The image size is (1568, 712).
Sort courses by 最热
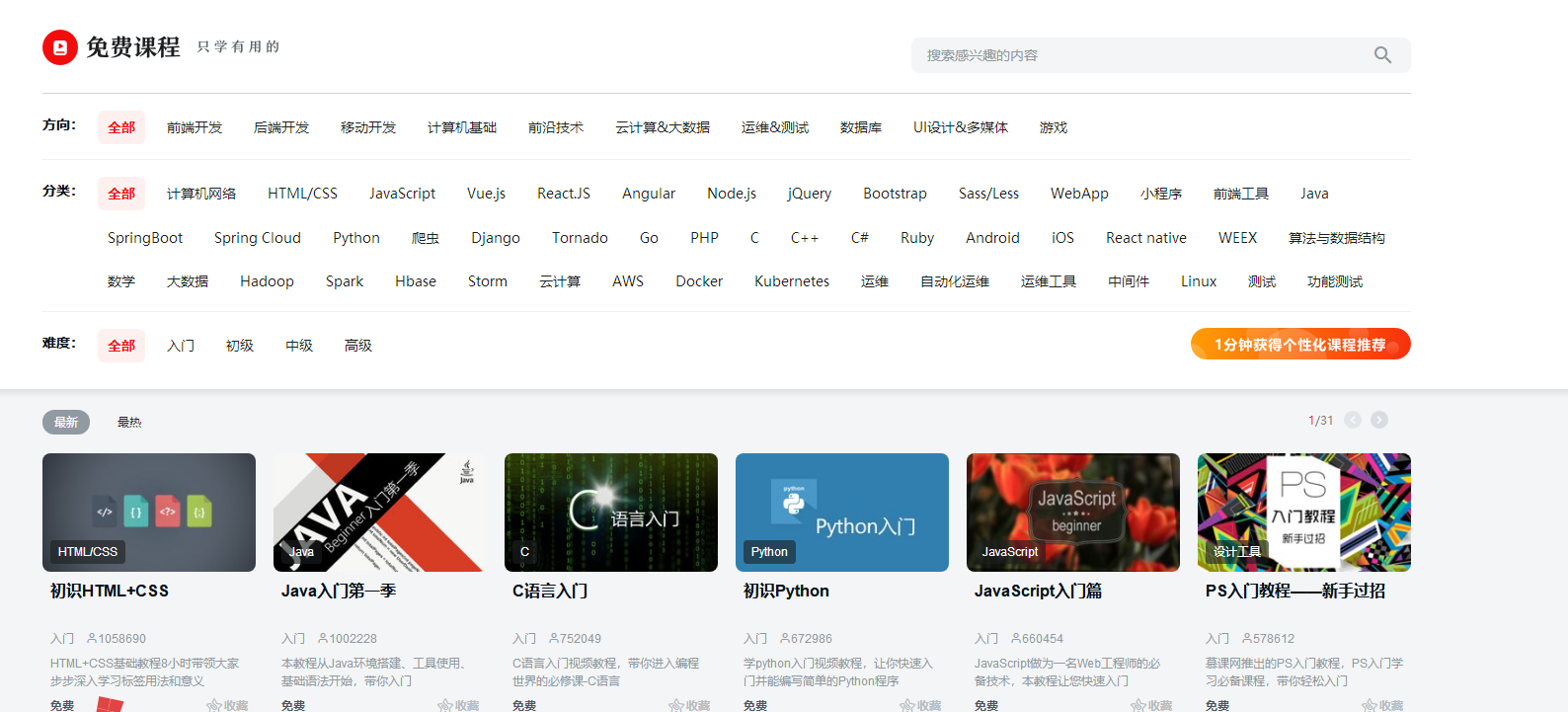coord(129,422)
